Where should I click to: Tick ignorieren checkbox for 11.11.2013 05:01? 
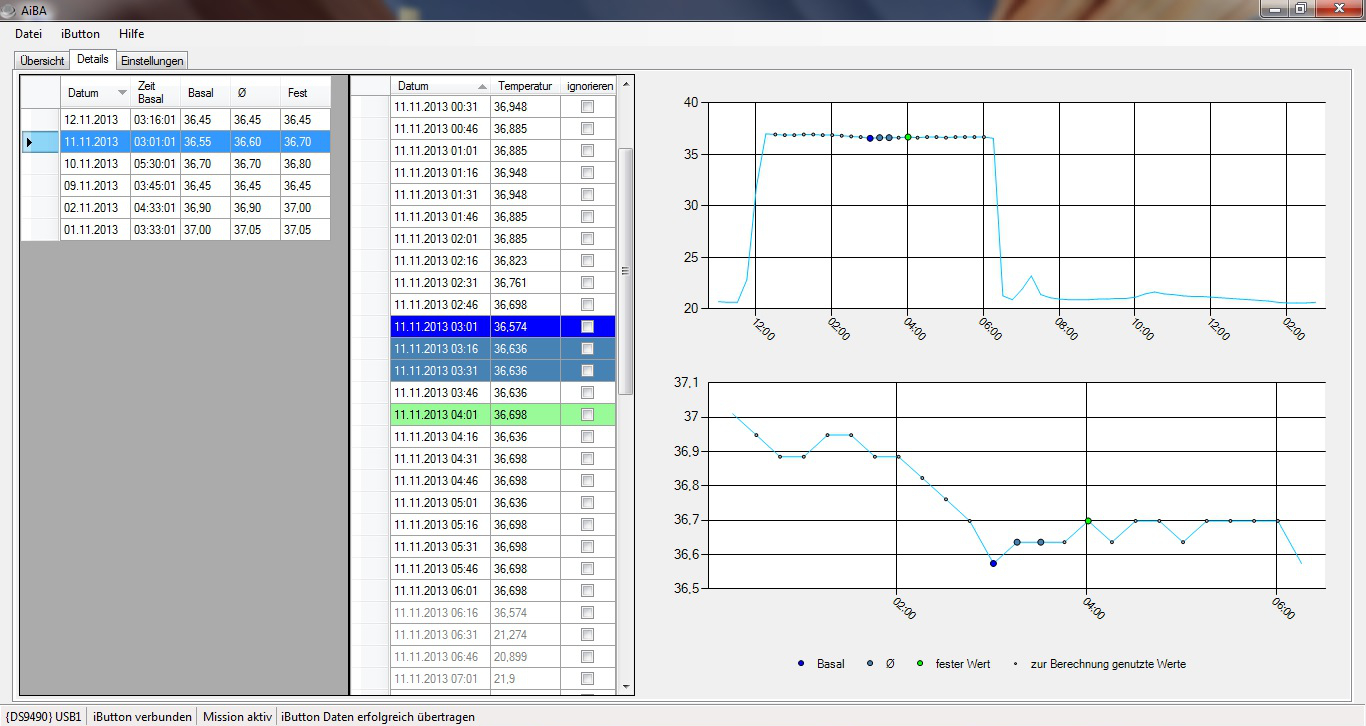pyautogui.click(x=587, y=503)
